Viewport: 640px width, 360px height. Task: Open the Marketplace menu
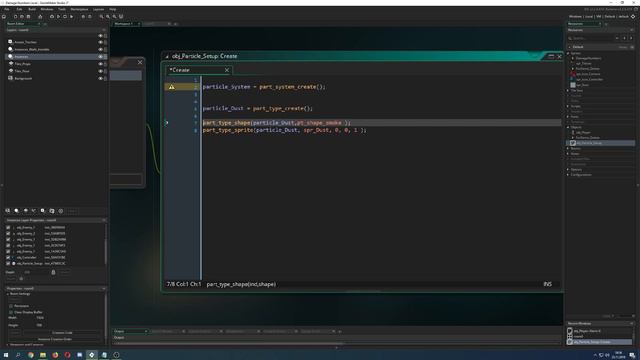tap(79, 9)
